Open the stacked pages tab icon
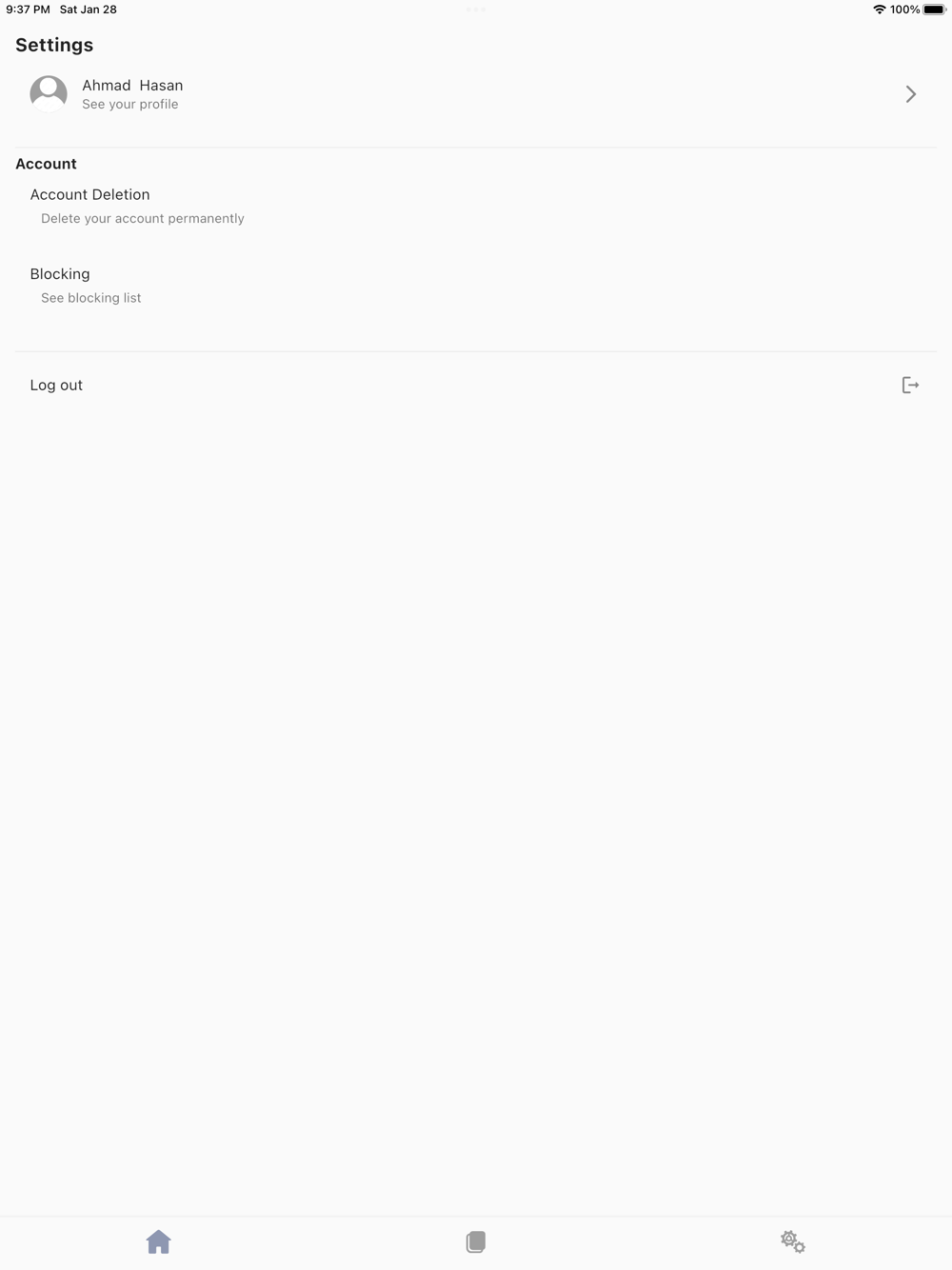This screenshot has height=1270, width=952. pos(476,1241)
